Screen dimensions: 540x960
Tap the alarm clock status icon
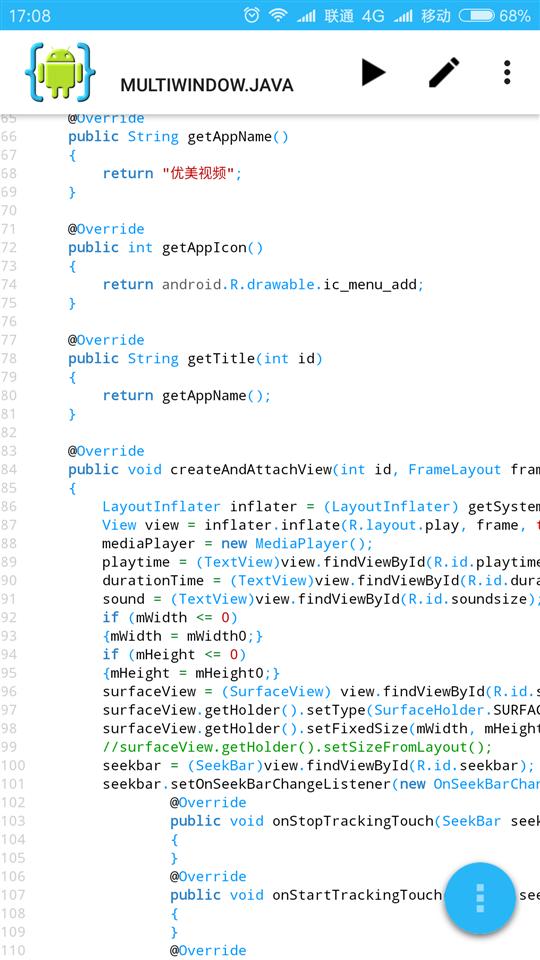tap(252, 15)
